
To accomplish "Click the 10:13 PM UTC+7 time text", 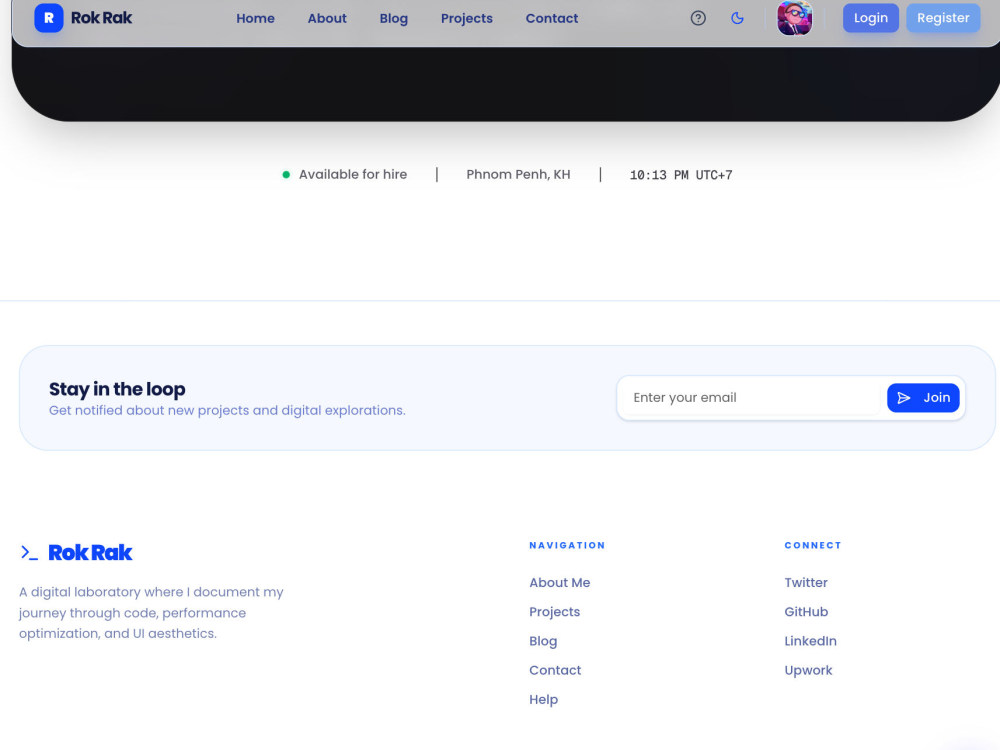I will (x=680, y=175).
